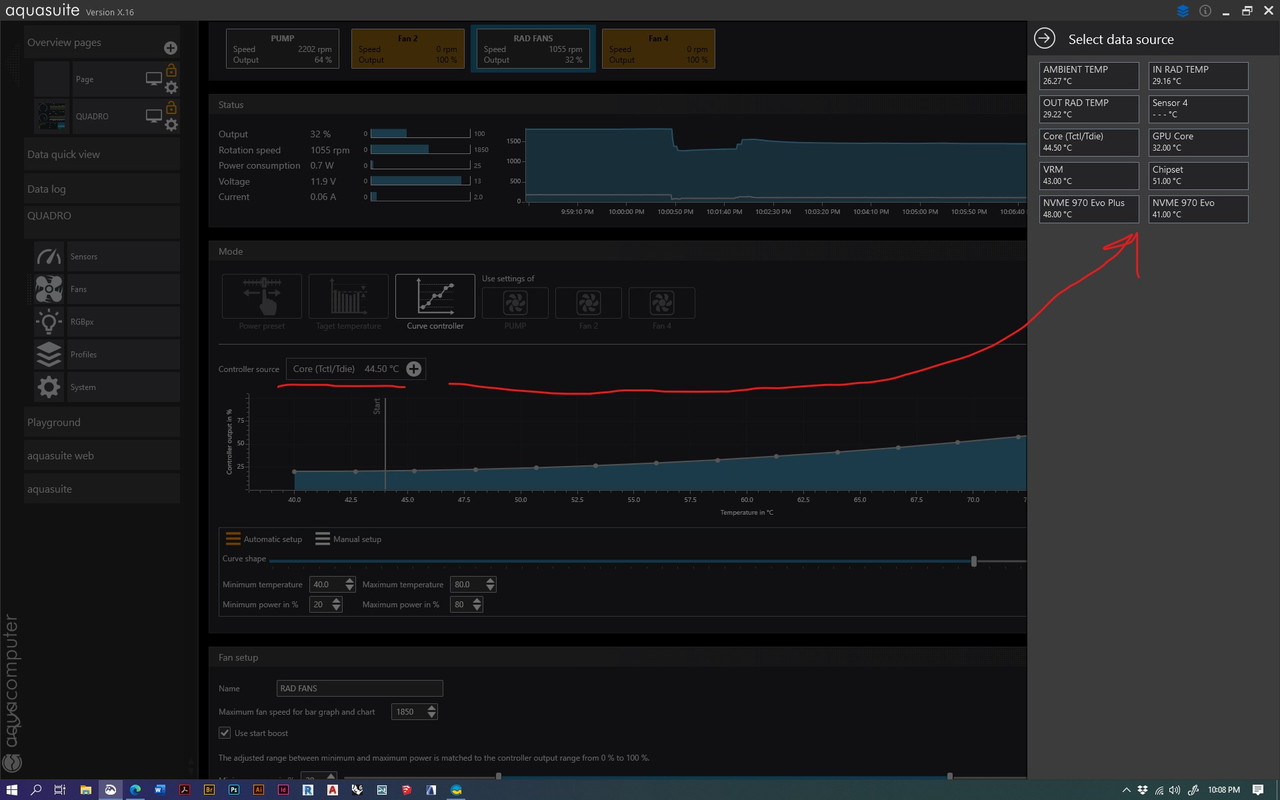The height and width of the screenshot is (800, 1280).
Task: Click desktop monitor icon for Page
Action: click(x=153, y=79)
